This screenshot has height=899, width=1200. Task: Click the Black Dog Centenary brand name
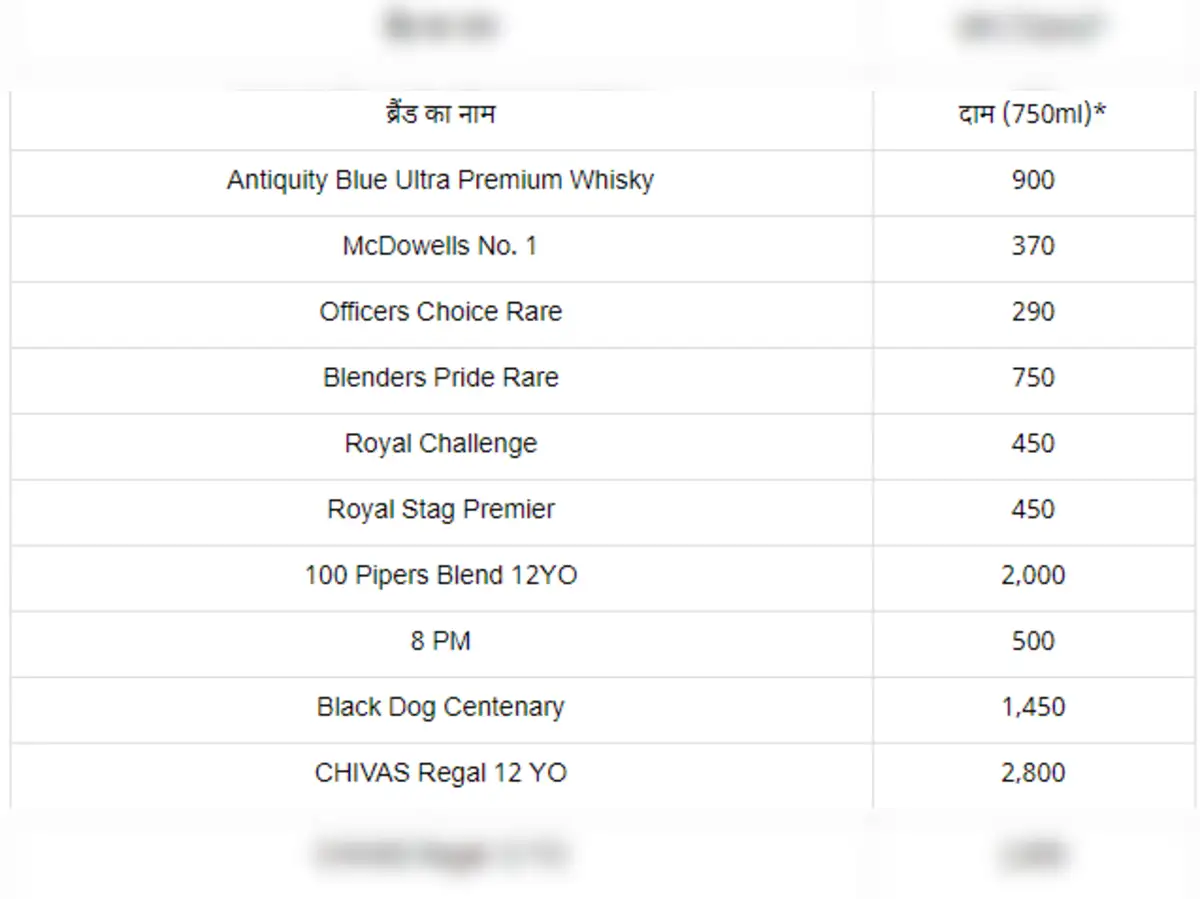coord(440,708)
